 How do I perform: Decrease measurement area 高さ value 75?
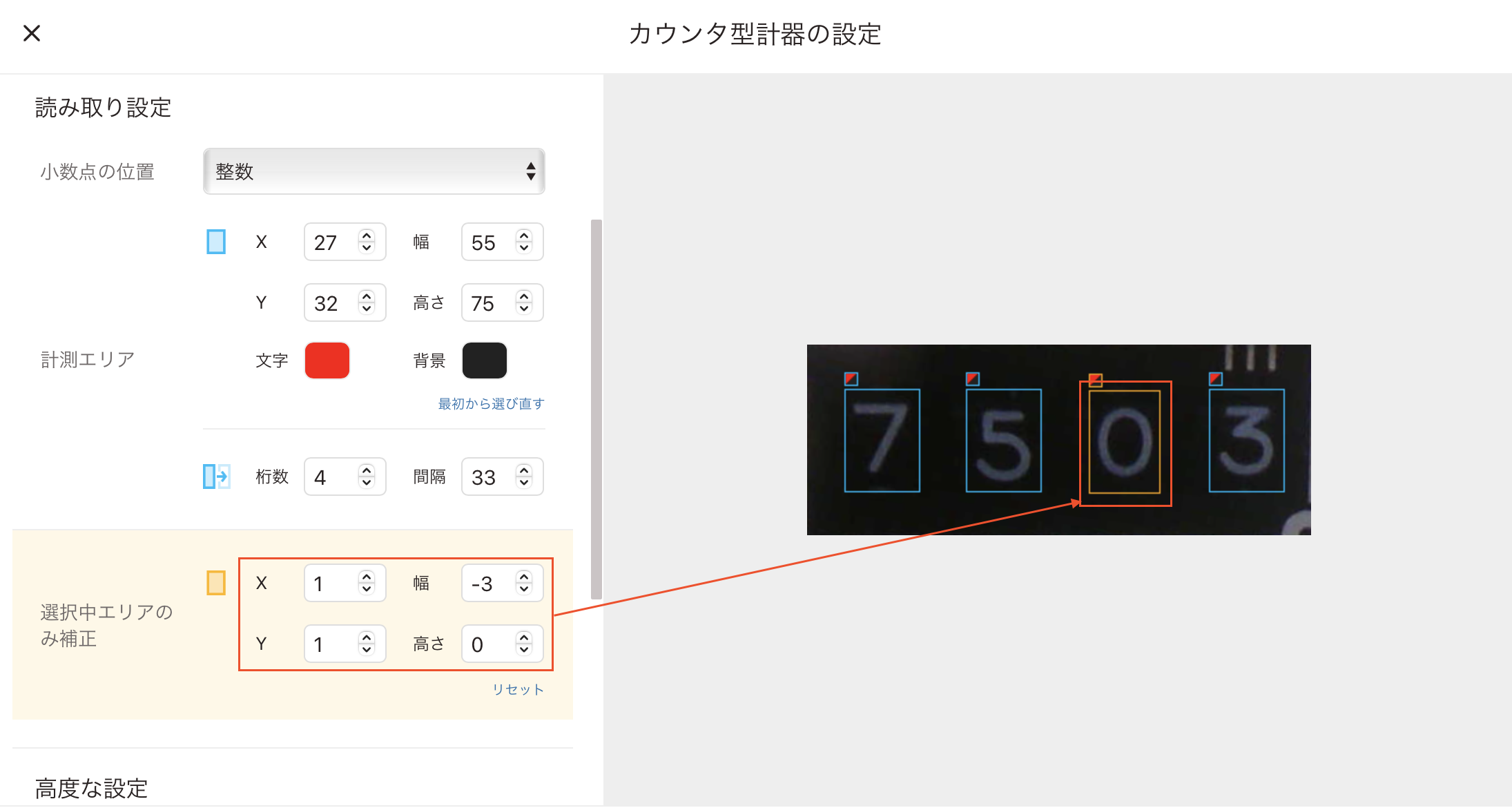(x=524, y=309)
